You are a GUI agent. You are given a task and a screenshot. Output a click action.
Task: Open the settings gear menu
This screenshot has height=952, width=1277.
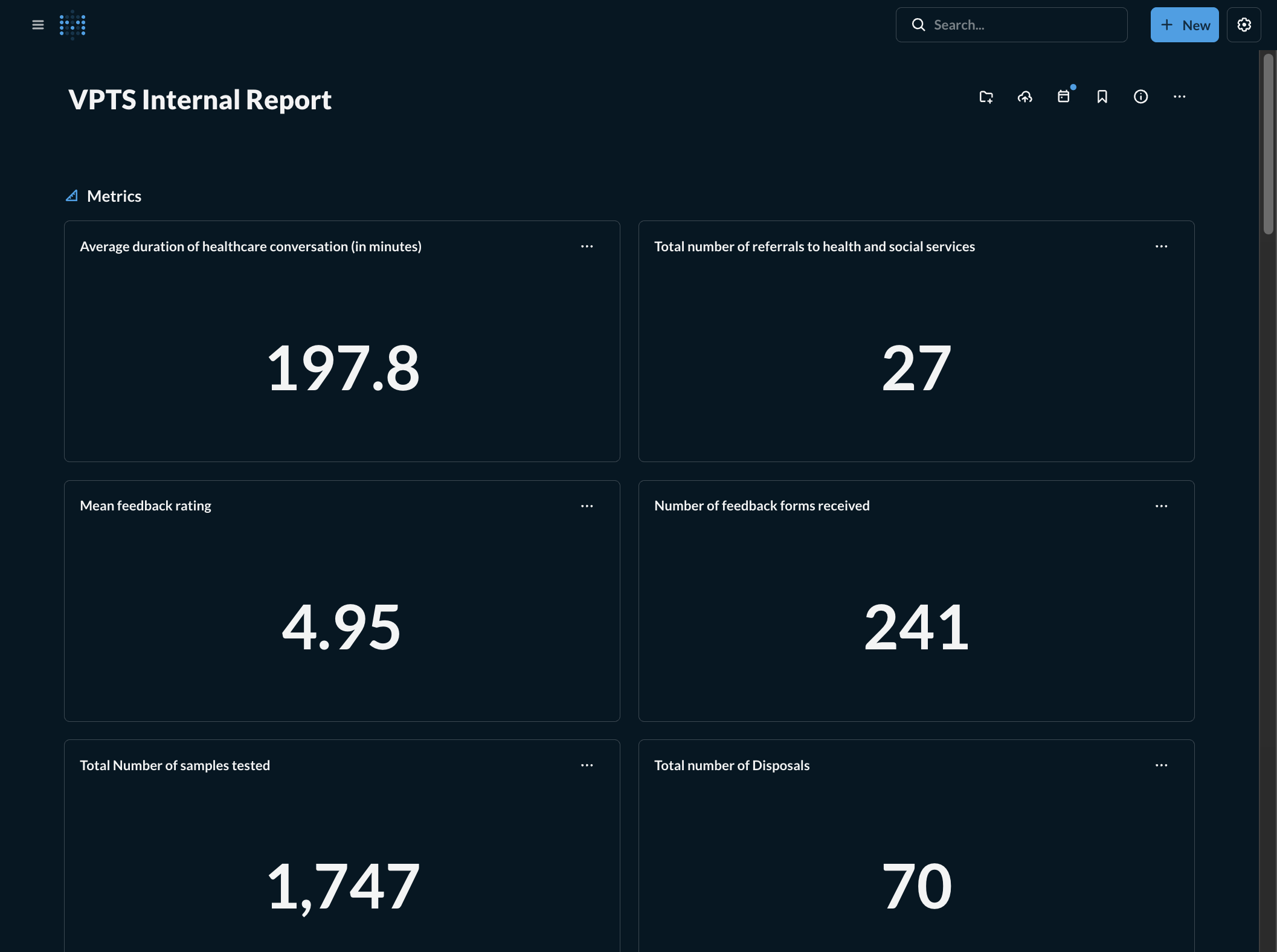(x=1244, y=25)
